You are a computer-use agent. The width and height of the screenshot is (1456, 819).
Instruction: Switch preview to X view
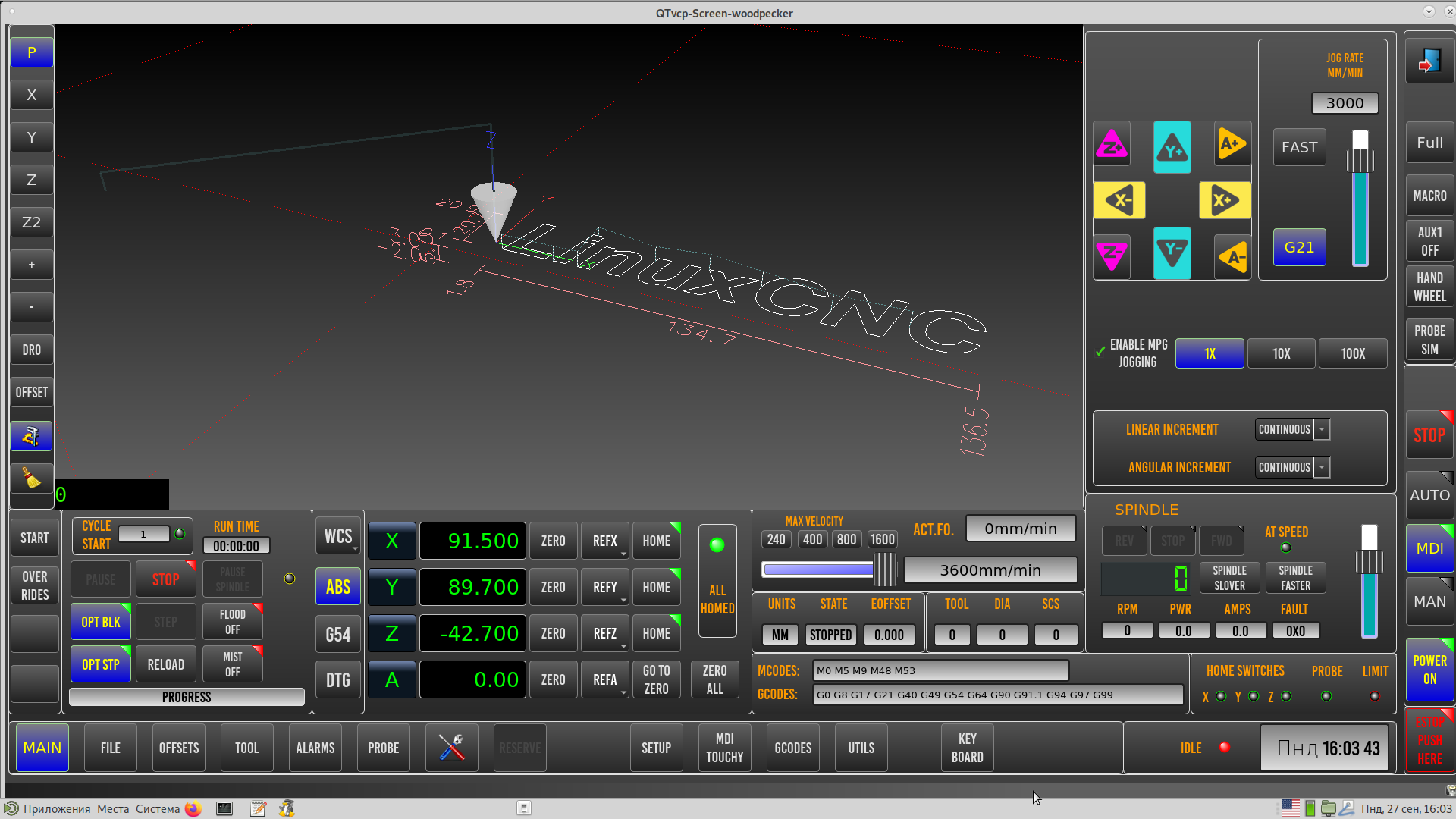tap(32, 95)
